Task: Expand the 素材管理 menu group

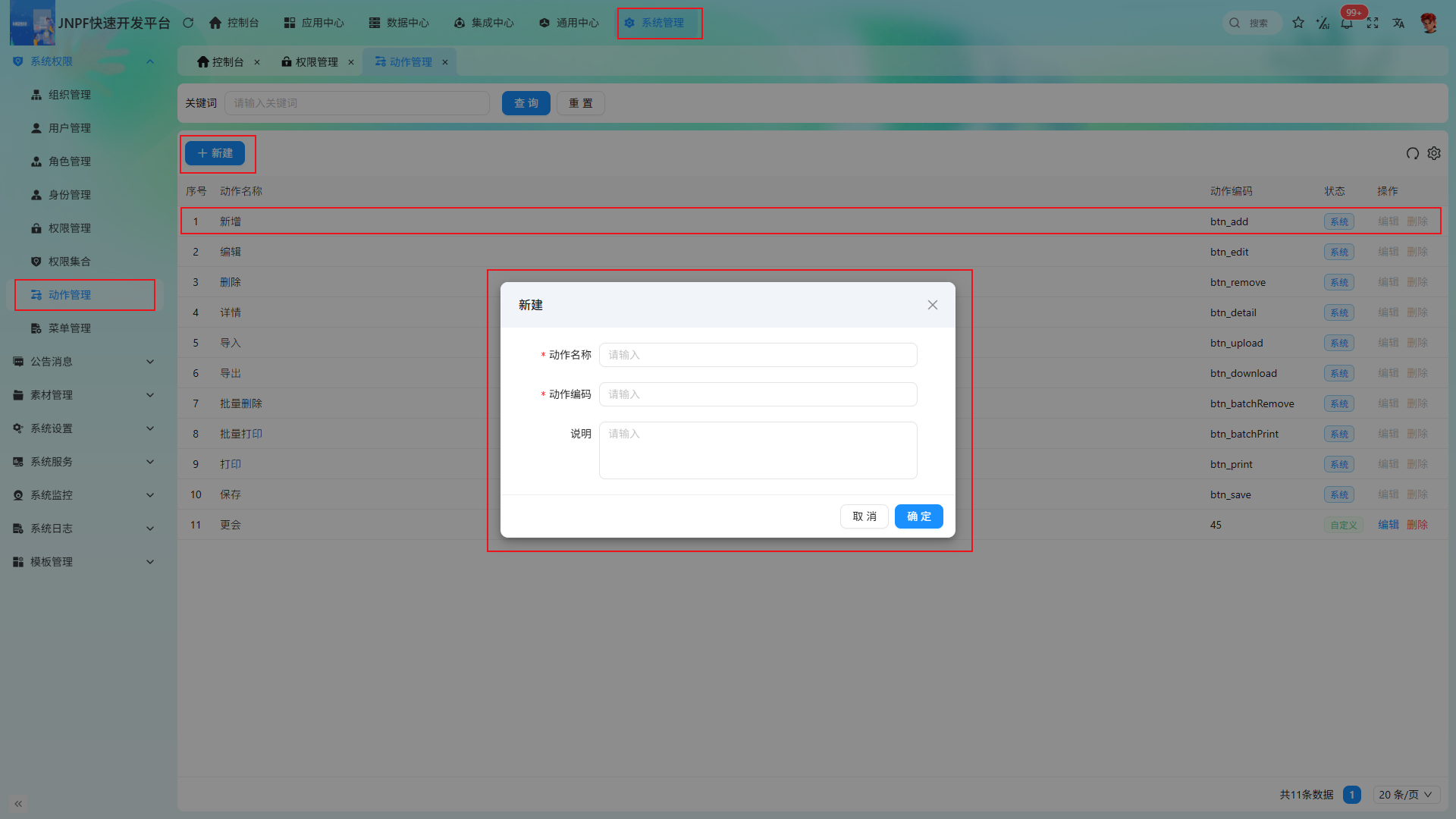Action: (85, 395)
